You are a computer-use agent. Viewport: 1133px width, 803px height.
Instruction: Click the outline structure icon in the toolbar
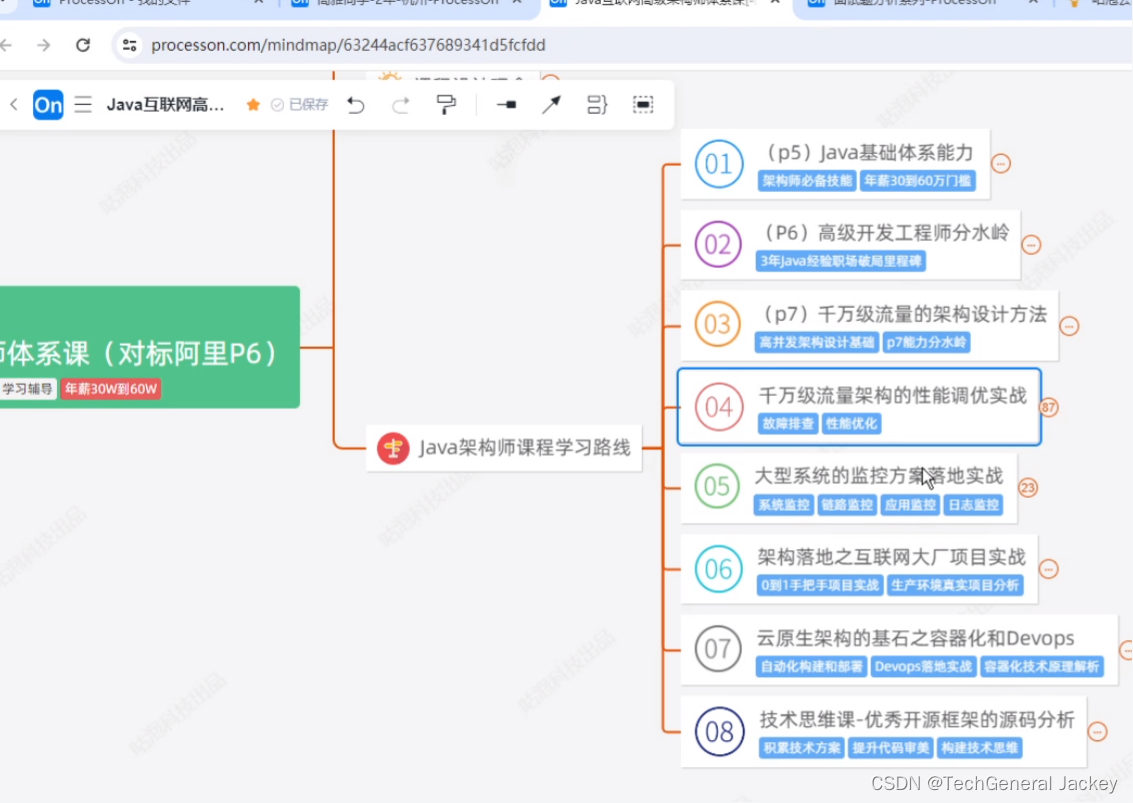[x=597, y=104]
